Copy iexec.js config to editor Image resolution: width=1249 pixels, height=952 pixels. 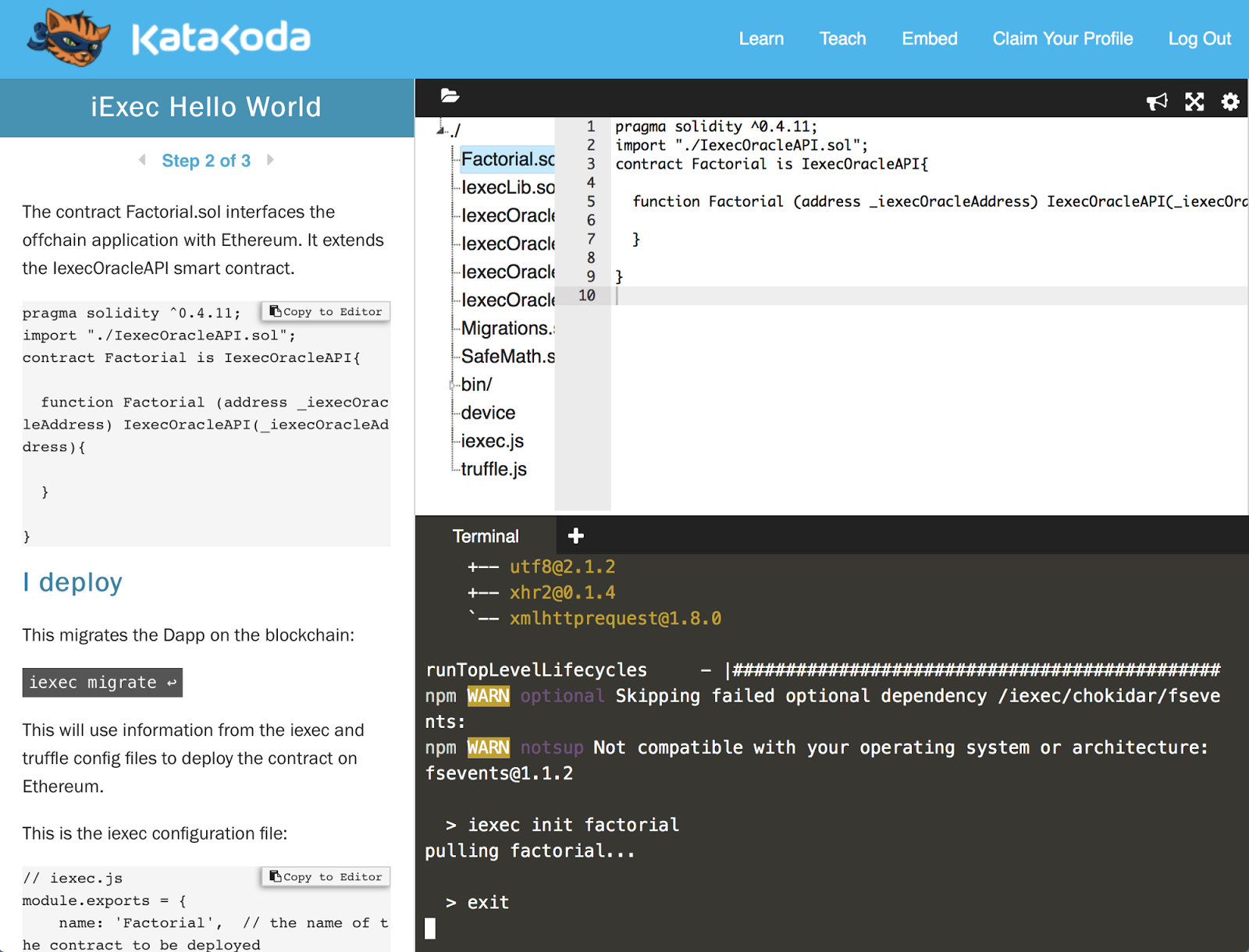click(x=326, y=877)
